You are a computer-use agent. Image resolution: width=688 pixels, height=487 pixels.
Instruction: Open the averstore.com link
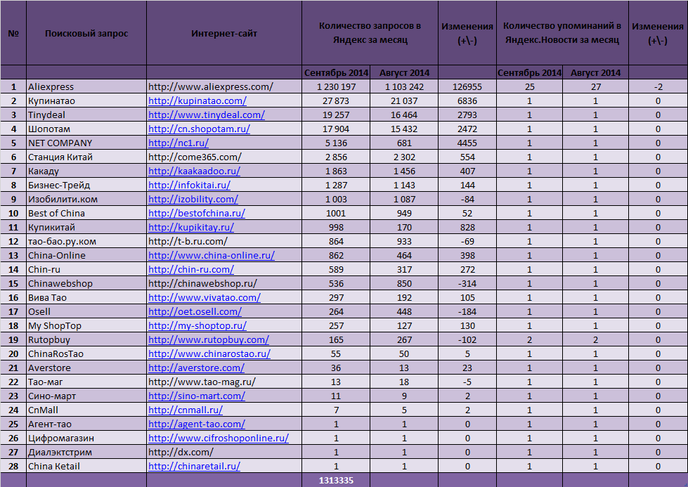tap(197, 368)
